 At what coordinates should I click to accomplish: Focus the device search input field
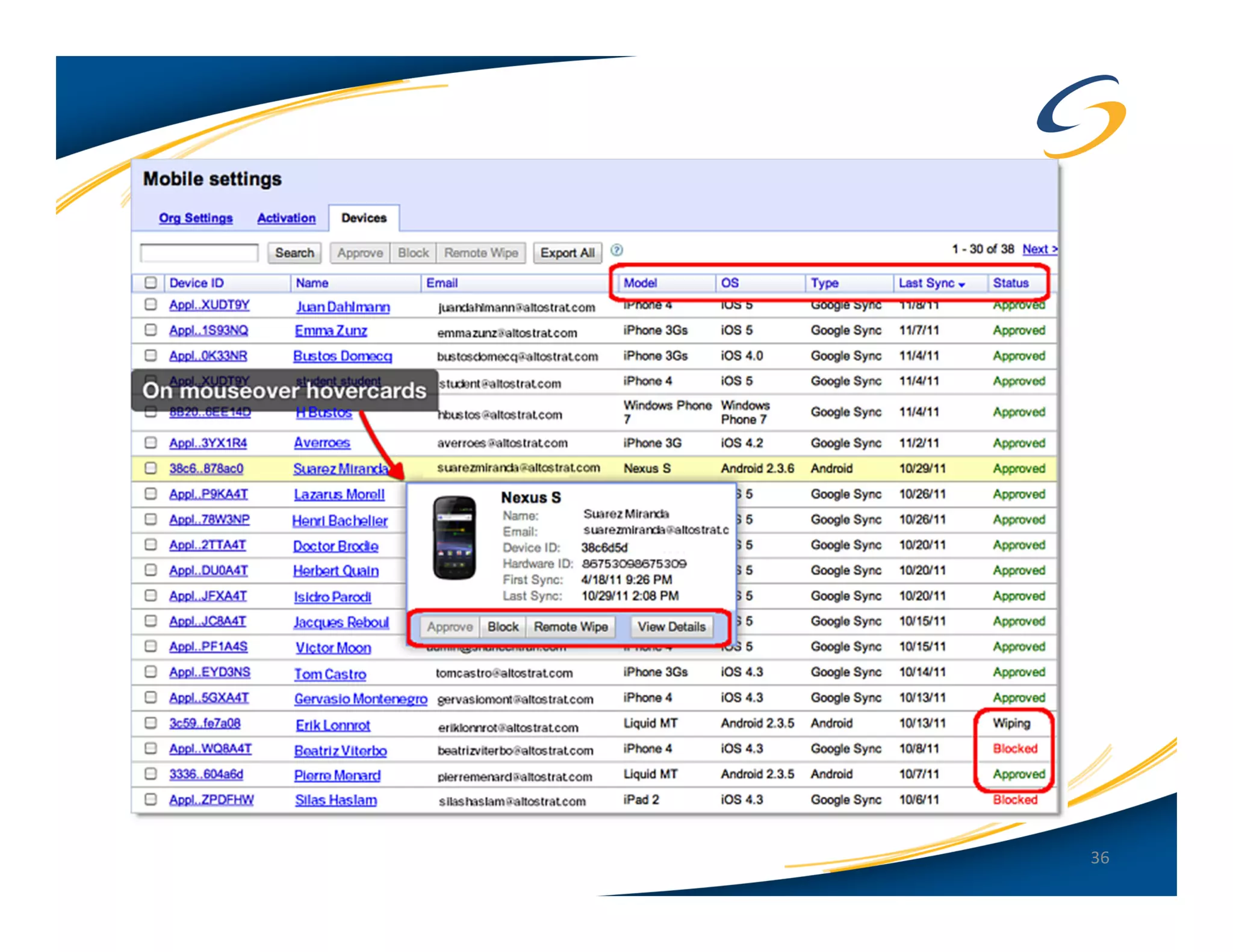click(199, 253)
